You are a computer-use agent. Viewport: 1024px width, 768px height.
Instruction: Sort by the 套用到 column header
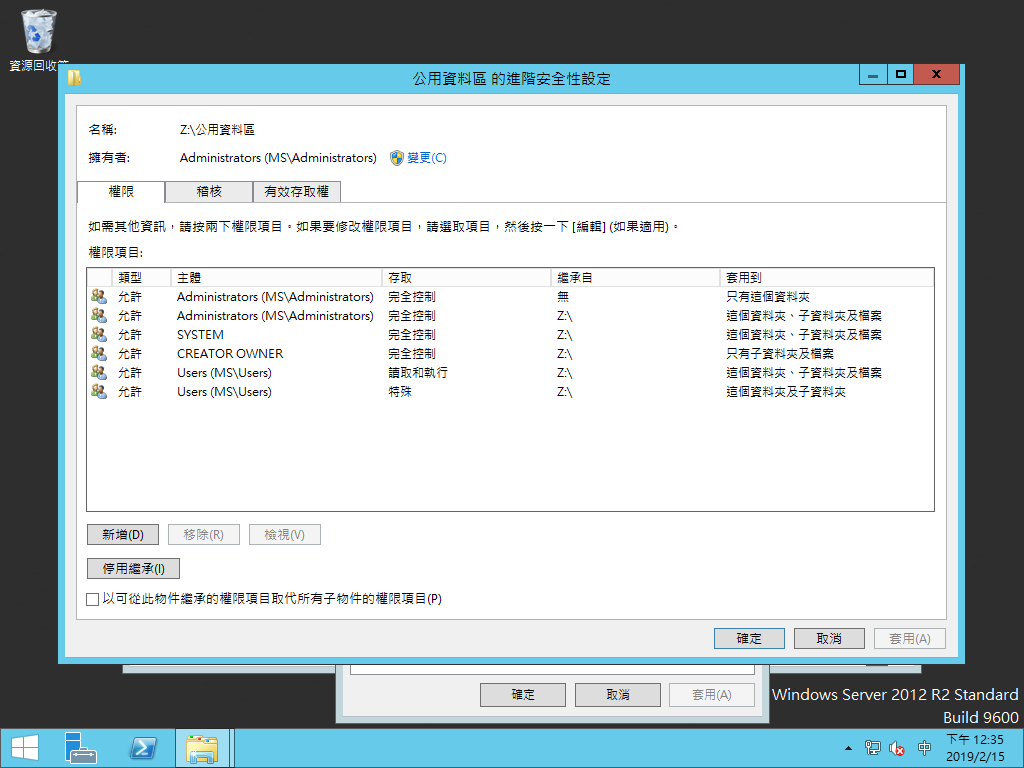click(x=827, y=278)
